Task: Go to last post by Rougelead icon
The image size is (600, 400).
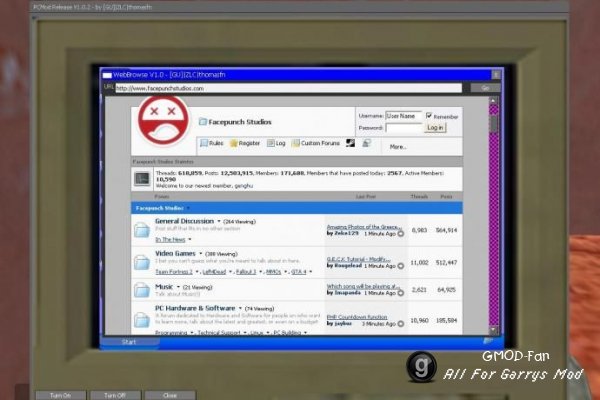Action: [401, 266]
